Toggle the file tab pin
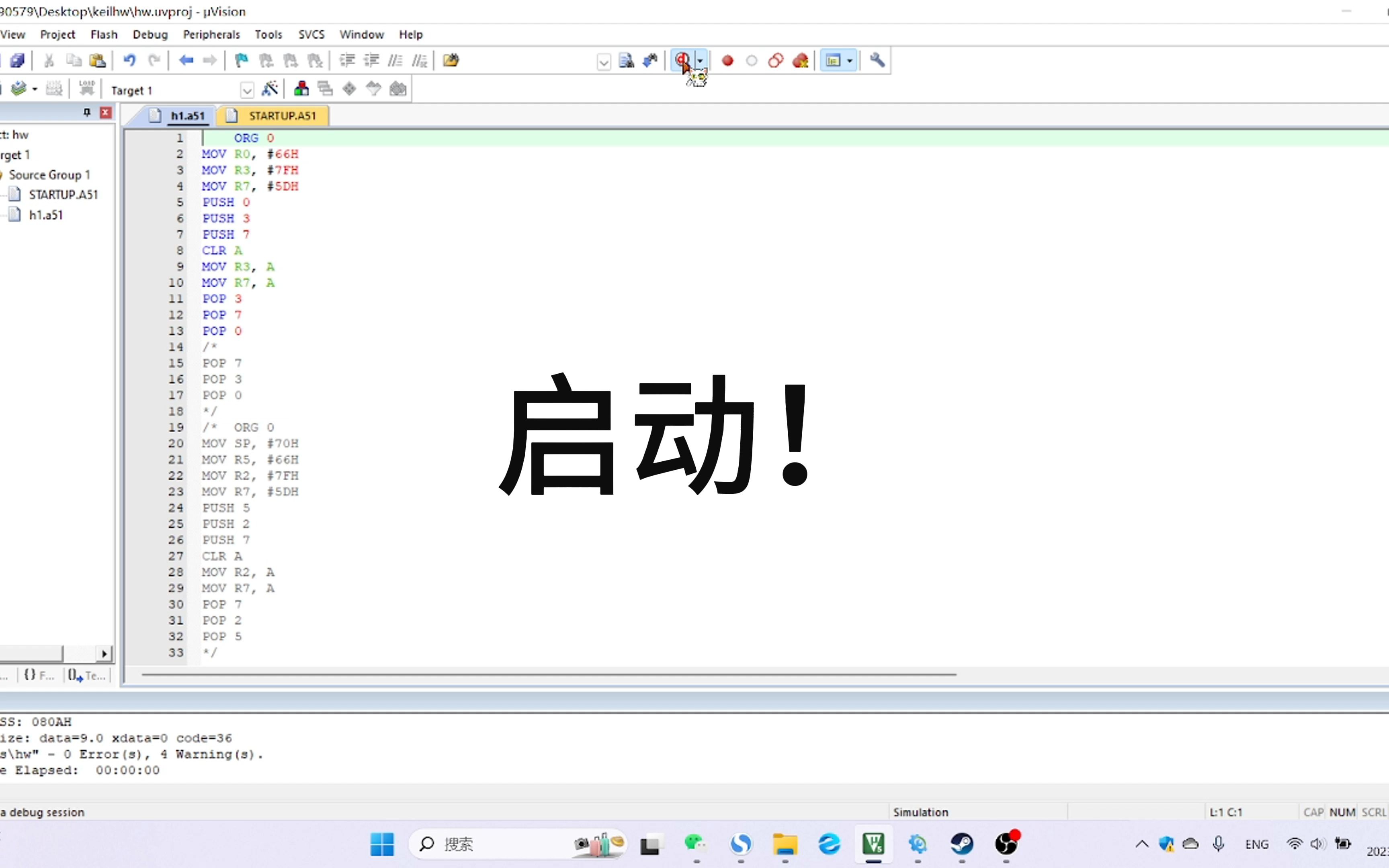 [x=87, y=112]
